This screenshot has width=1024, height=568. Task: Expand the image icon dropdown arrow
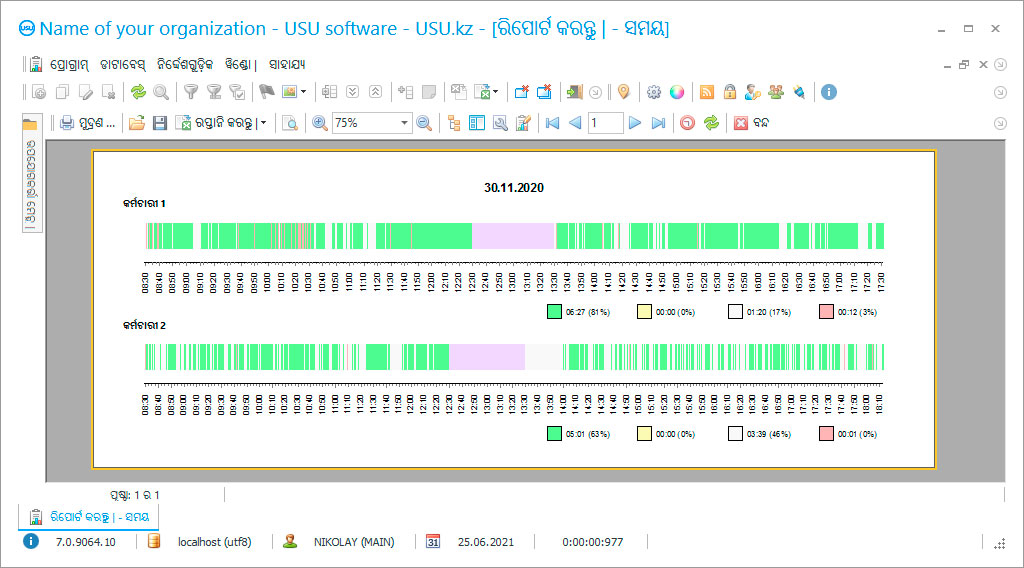pyautogui.click(x=303, y=92)
